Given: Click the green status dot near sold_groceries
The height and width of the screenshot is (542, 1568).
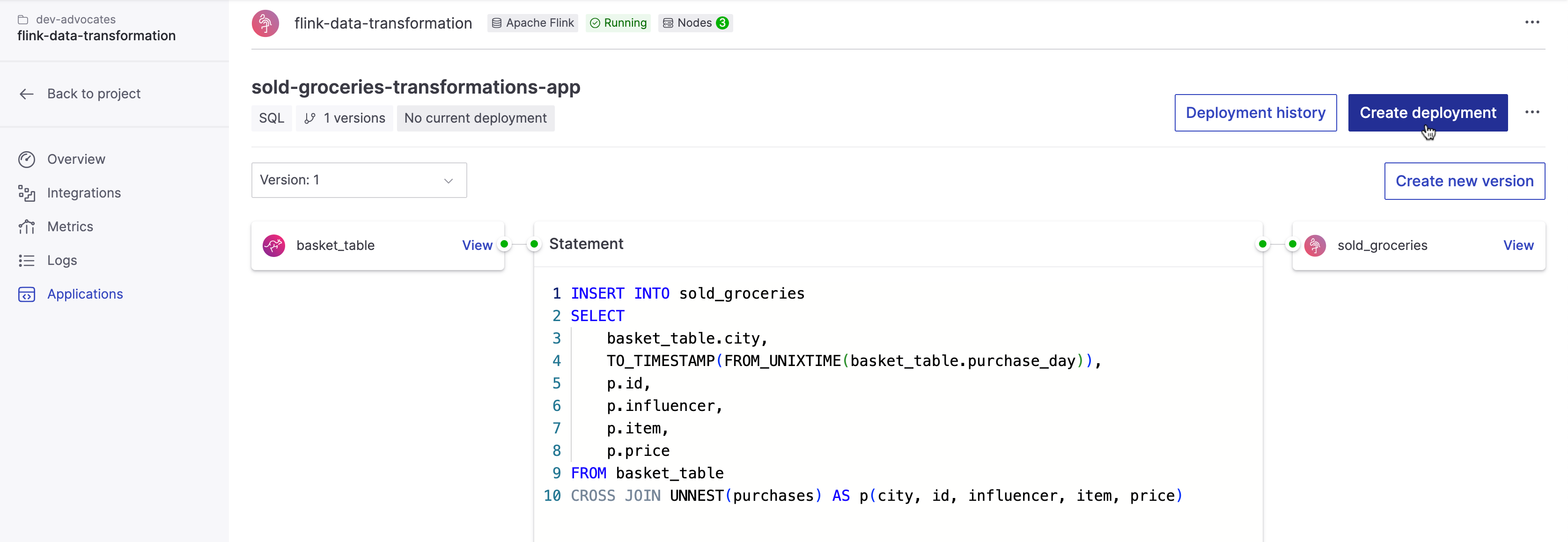Looking at the screenshot, I should [1292, 244].
